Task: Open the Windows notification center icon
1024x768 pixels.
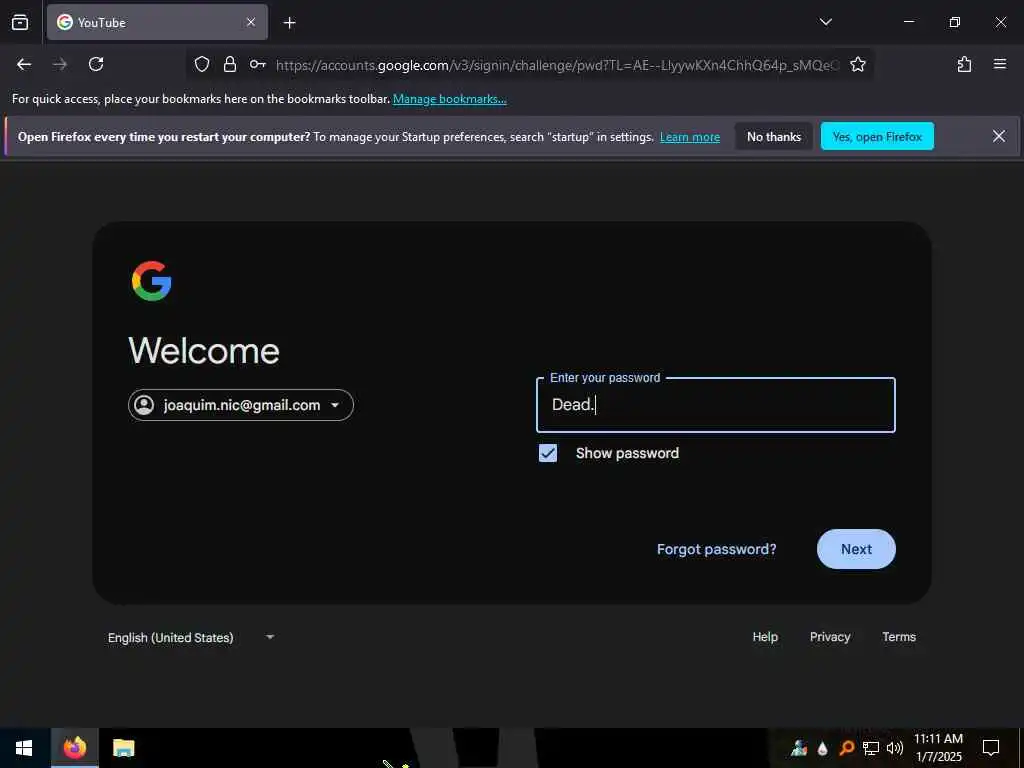Action: [991, 748]
